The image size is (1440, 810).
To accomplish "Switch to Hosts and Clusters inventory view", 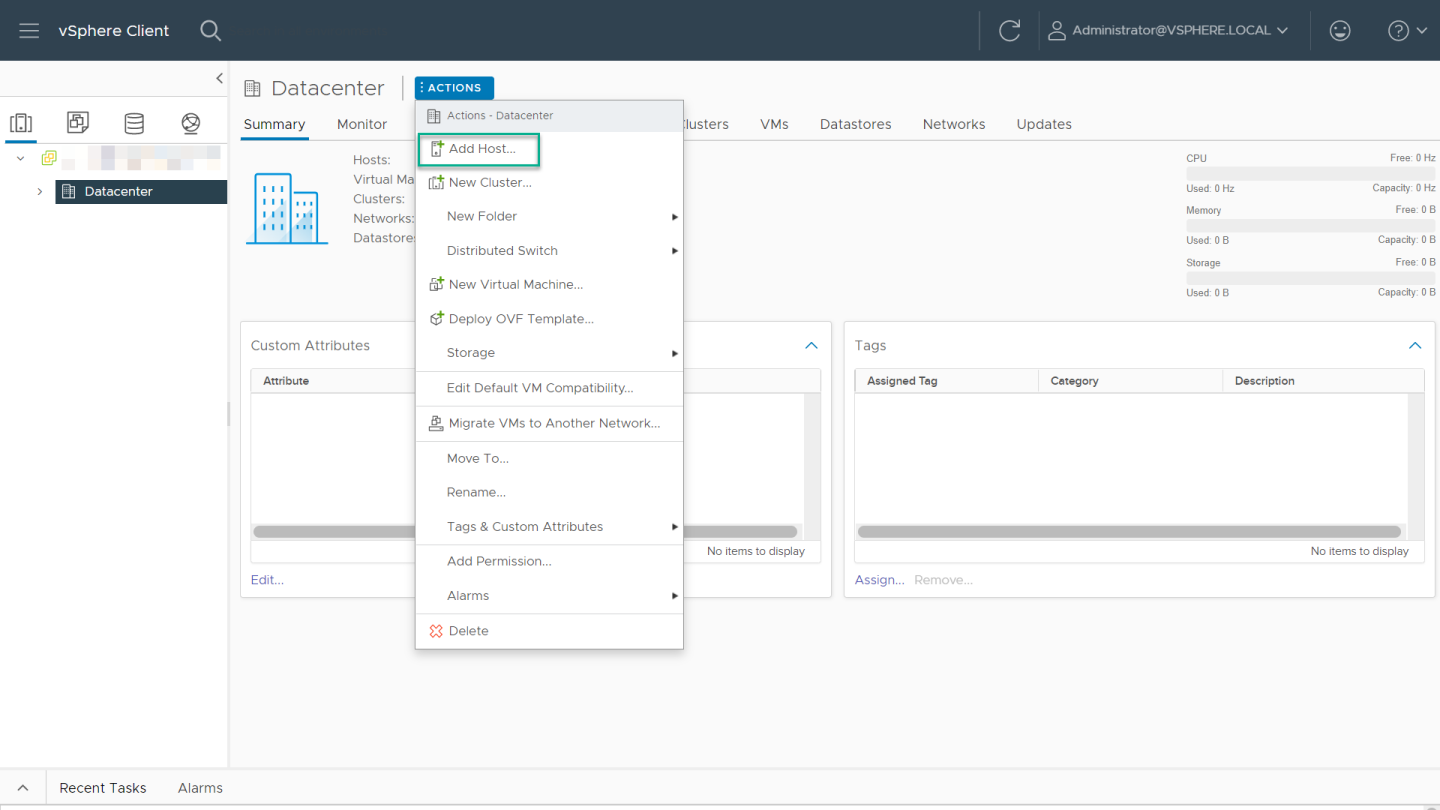I will tap(21, 123).
